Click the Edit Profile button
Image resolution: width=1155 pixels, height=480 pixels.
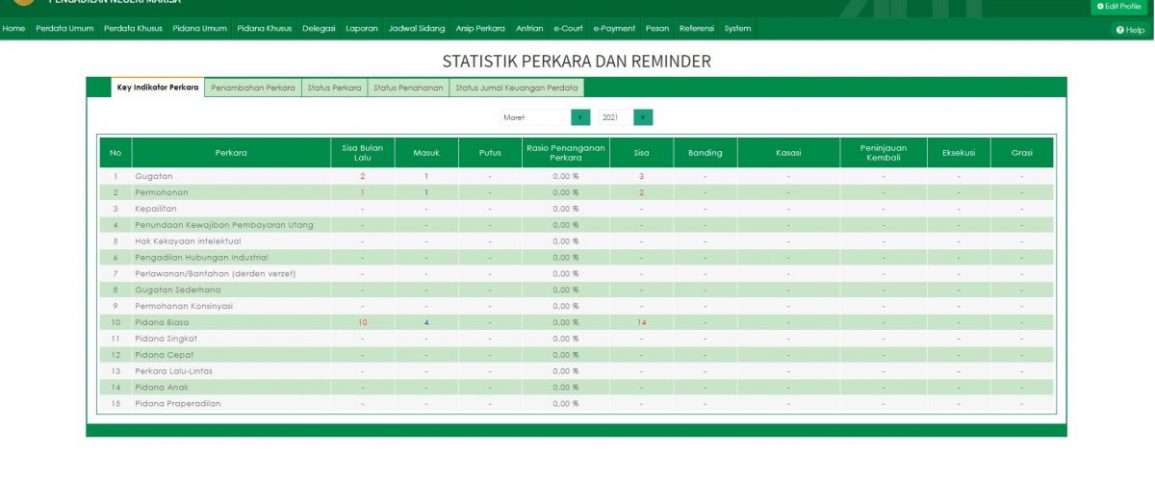(1118, 6)
